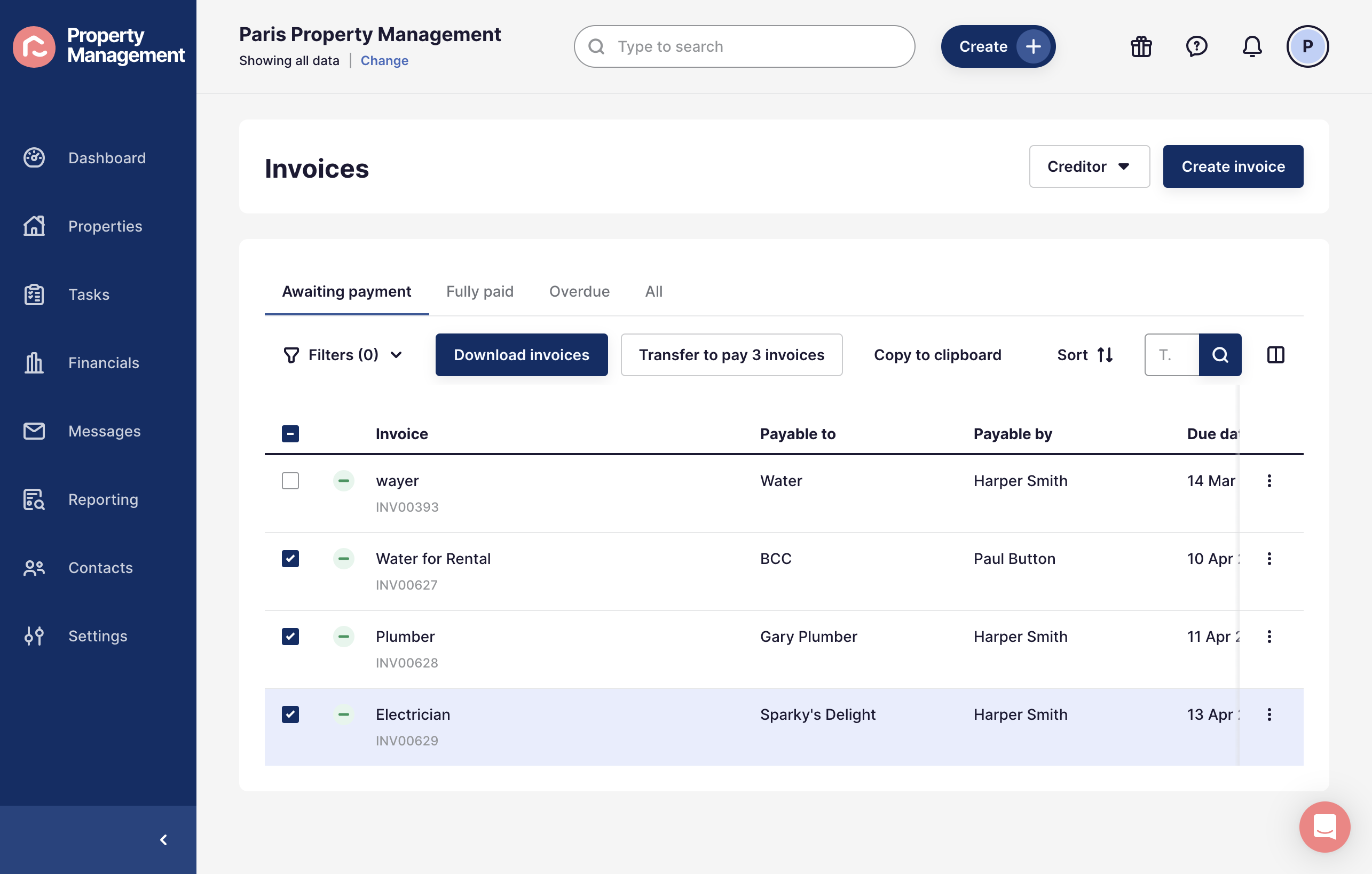Click status icon on Water for Rental row
This screenshot has height=874, width=1372.
[344, 559]
